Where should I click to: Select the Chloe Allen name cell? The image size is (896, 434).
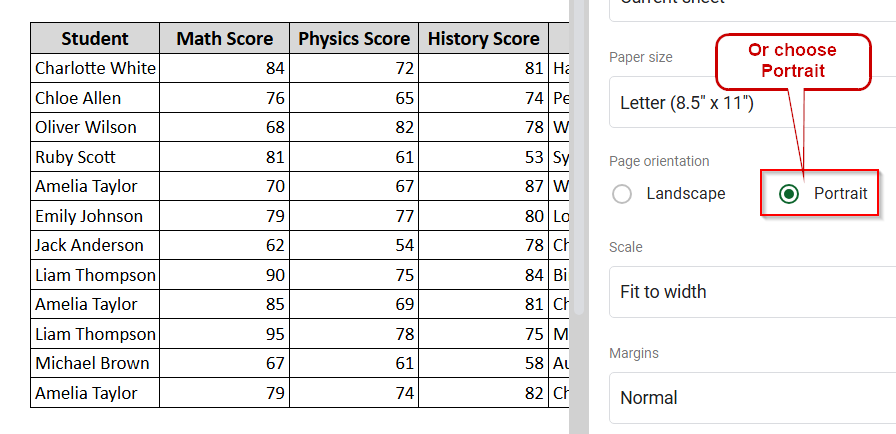(95, 98)
